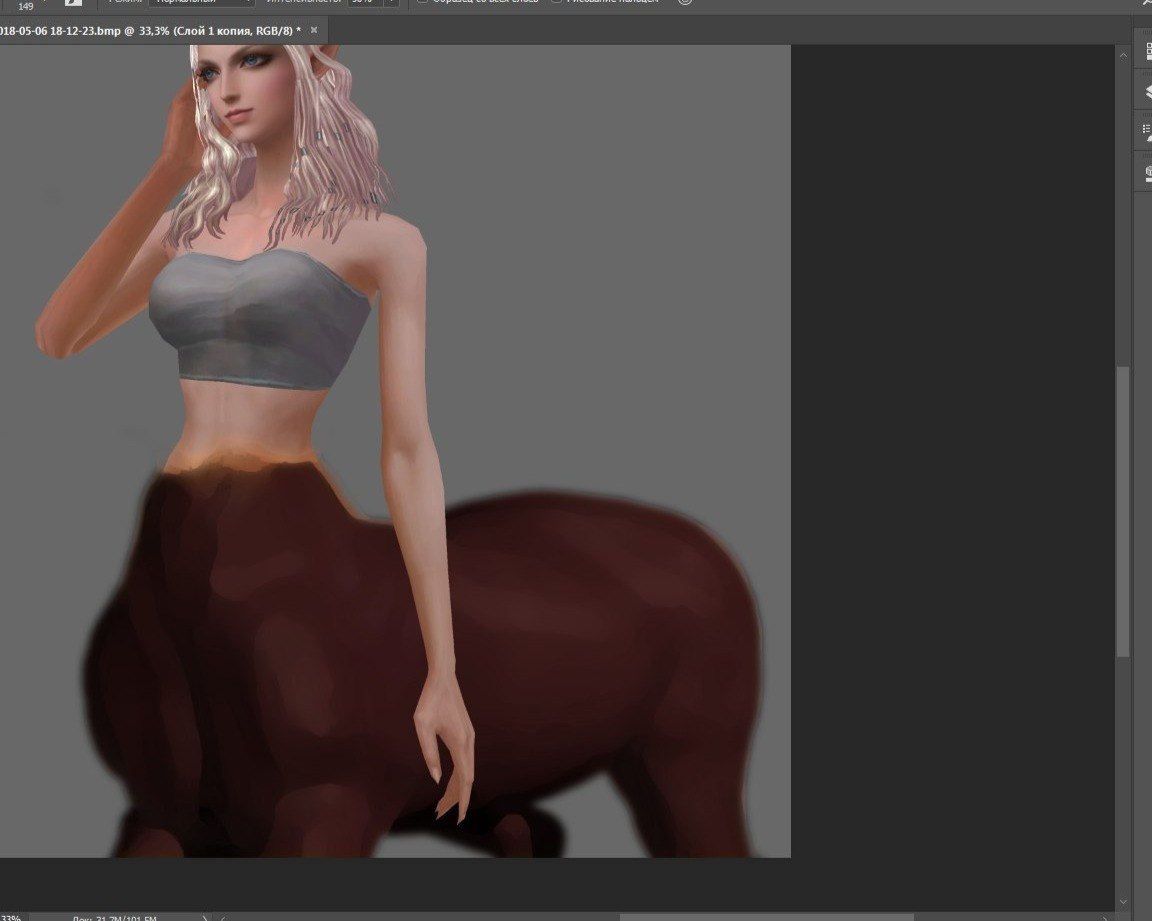Close the 18-12-23.bmp document tab
The height and width of the screenshot is (921, 1152).
click(314, 30)
